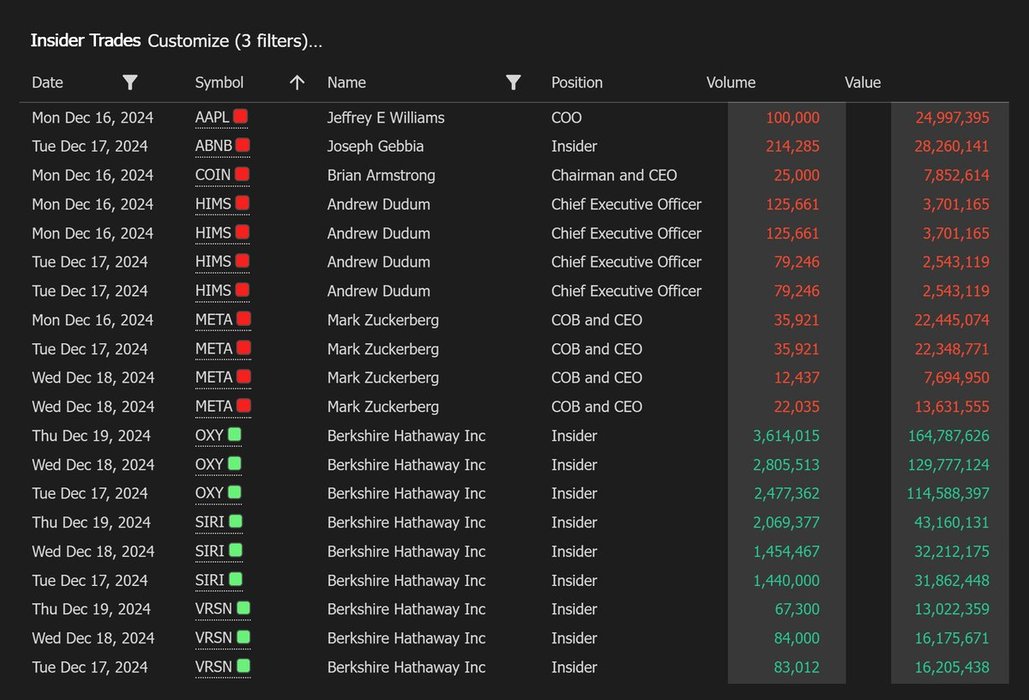Click the red square beside ABNB symbol
Viewport: 1029px width, 700px height.
(243, 146)
